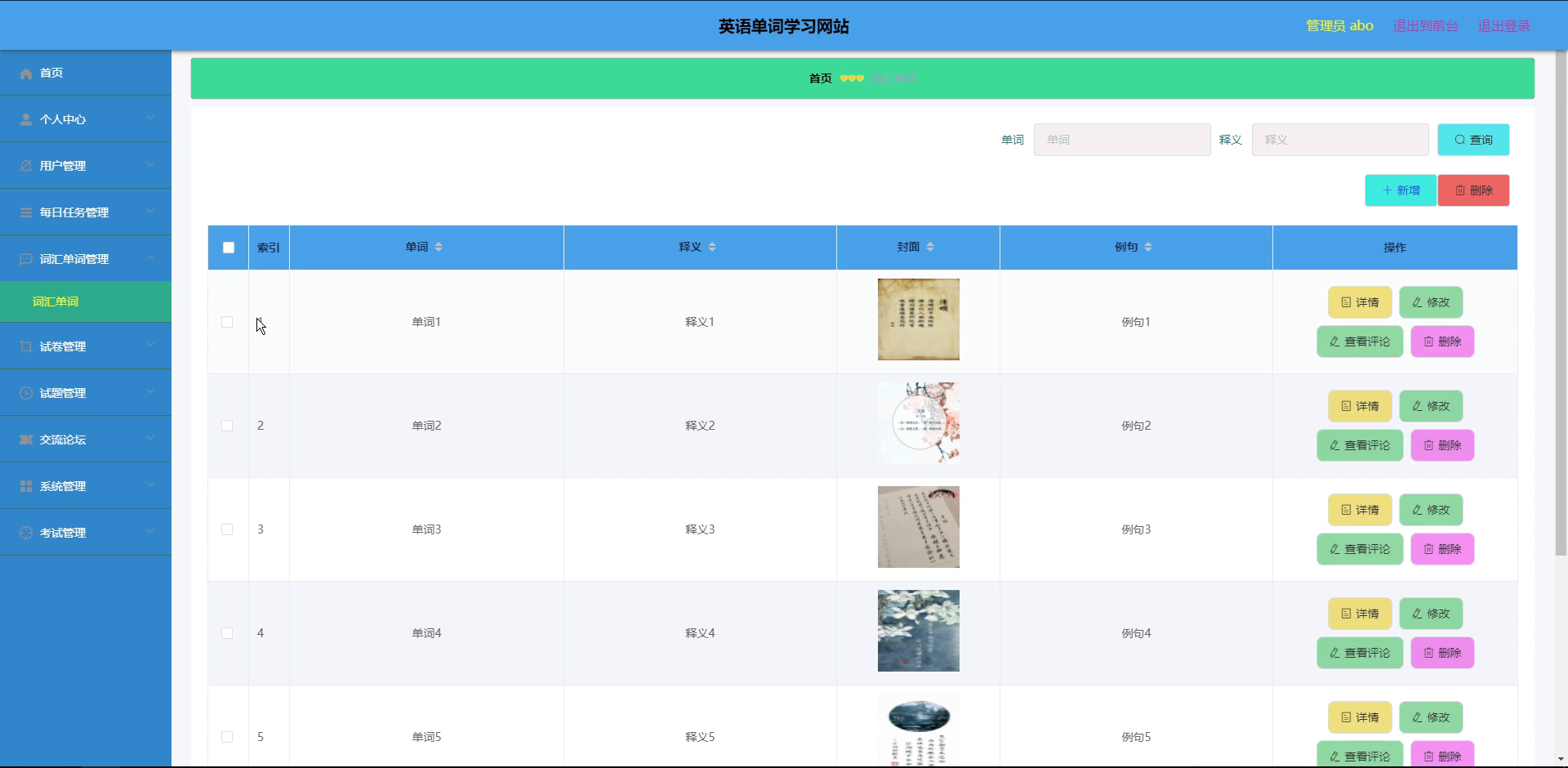
Task: Sort the 例句 column with its arrows
Action: pos(1148,248)
